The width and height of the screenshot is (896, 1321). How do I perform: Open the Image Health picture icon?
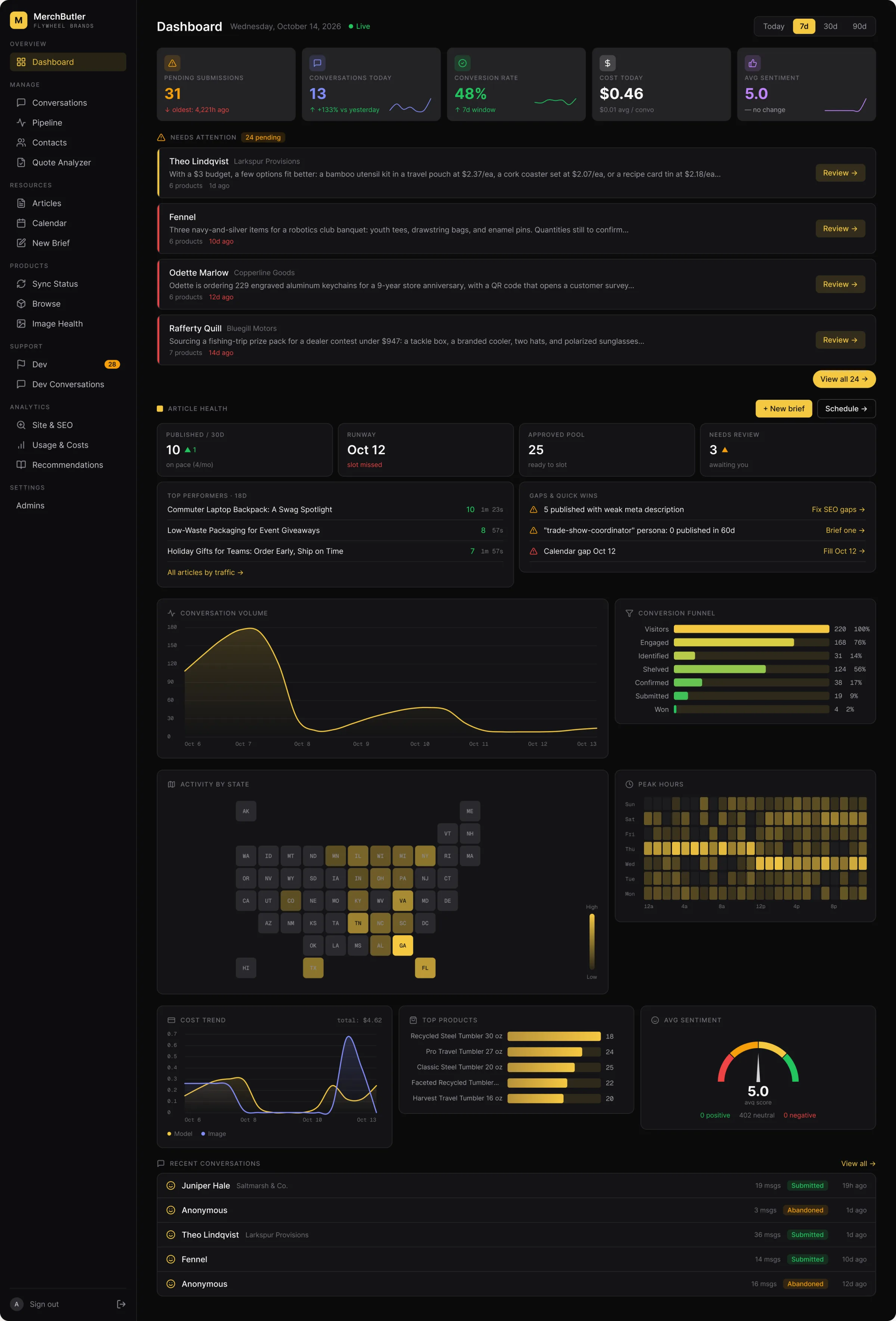(21, 323)
